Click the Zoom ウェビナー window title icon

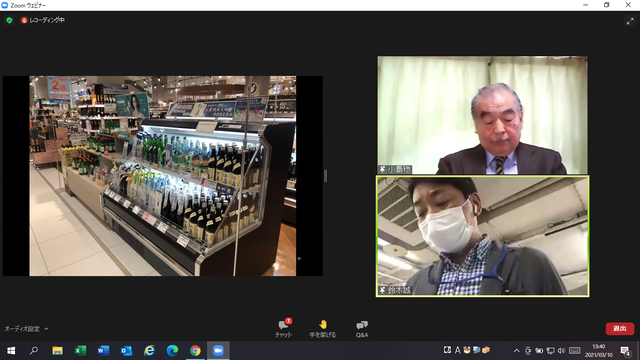click(x=5, y=5)
